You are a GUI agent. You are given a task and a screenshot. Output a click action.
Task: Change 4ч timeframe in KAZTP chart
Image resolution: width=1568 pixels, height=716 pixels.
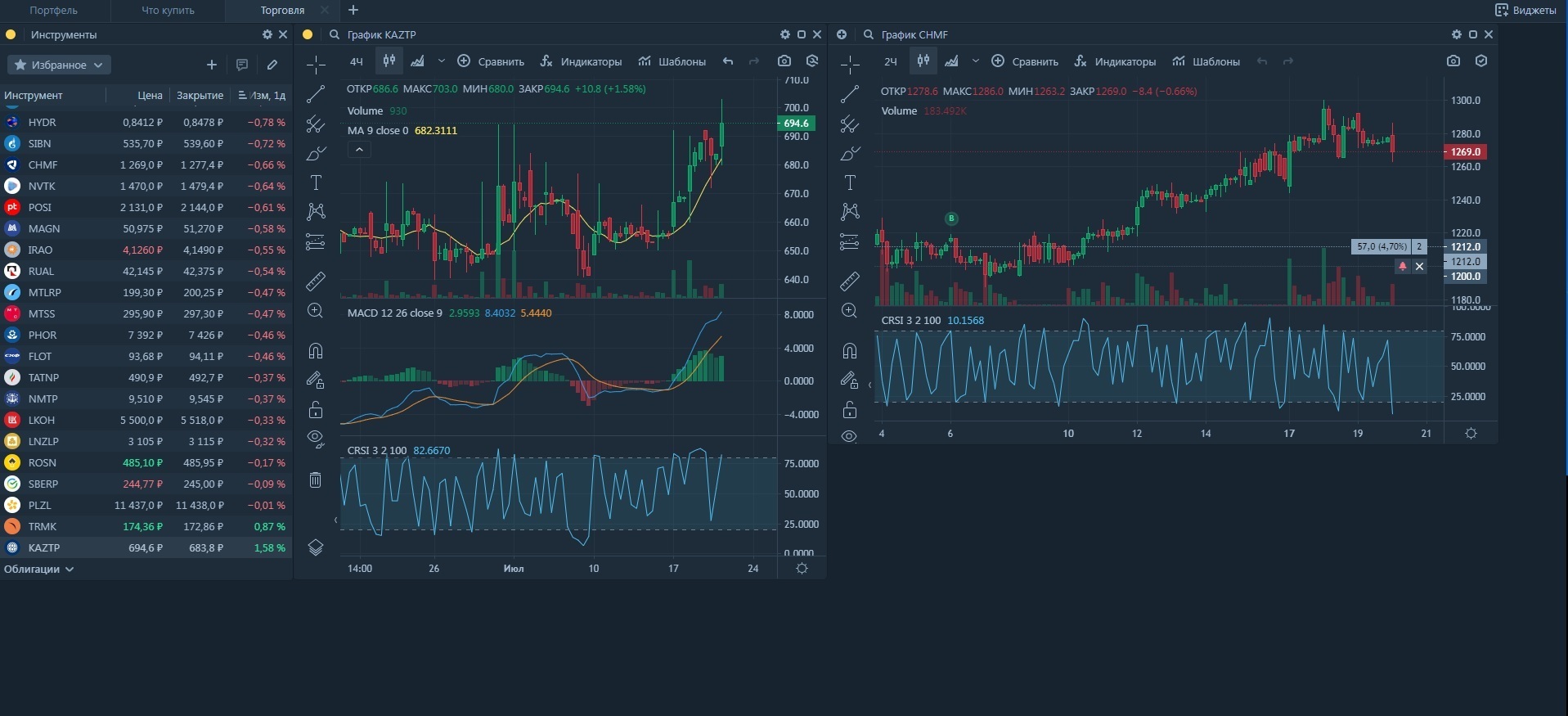pos(357,61)
